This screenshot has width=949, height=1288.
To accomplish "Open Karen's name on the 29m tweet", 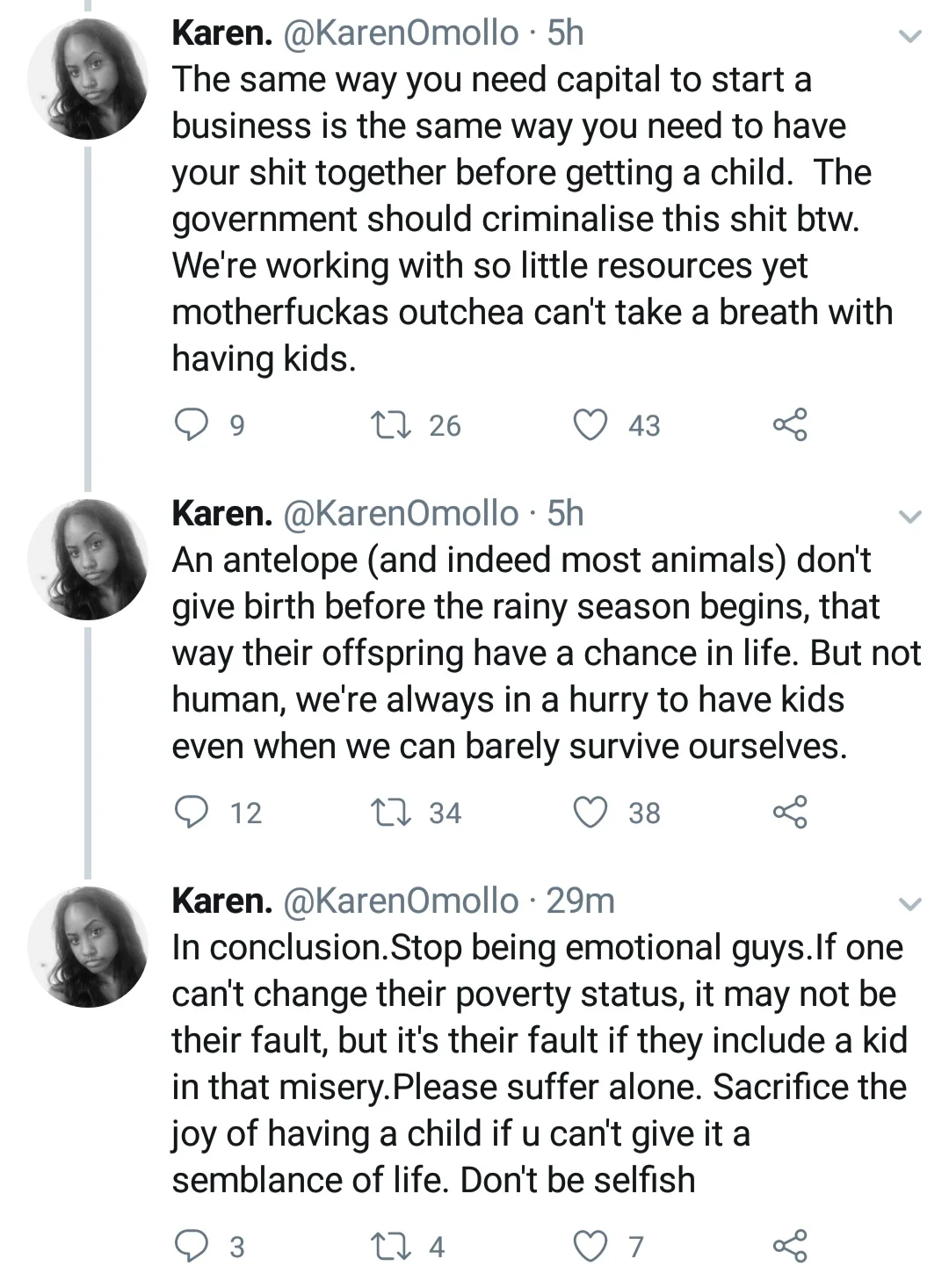I will pyautogui.click(x=221, y=901).
